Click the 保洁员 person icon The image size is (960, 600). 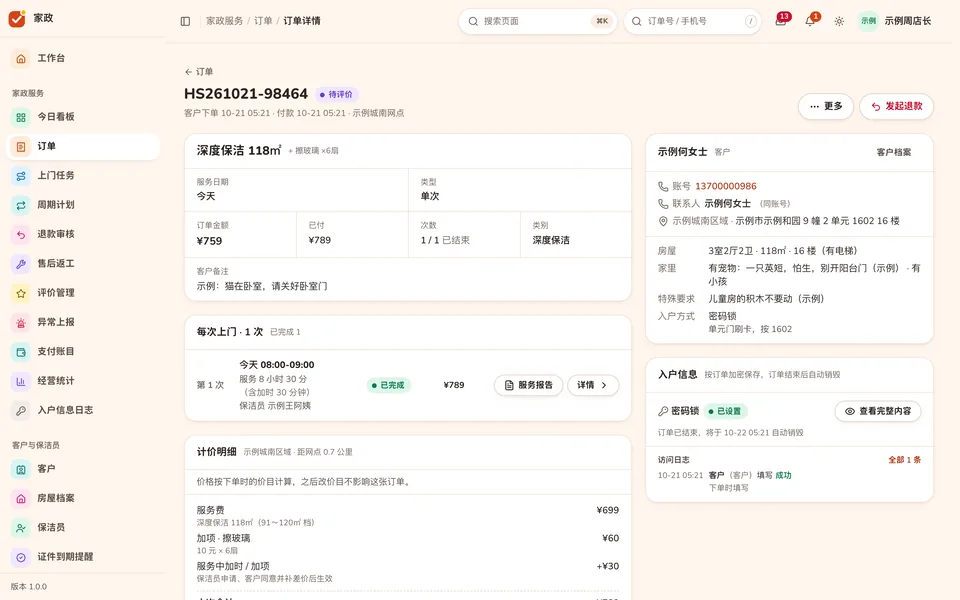tap(21, 528)
